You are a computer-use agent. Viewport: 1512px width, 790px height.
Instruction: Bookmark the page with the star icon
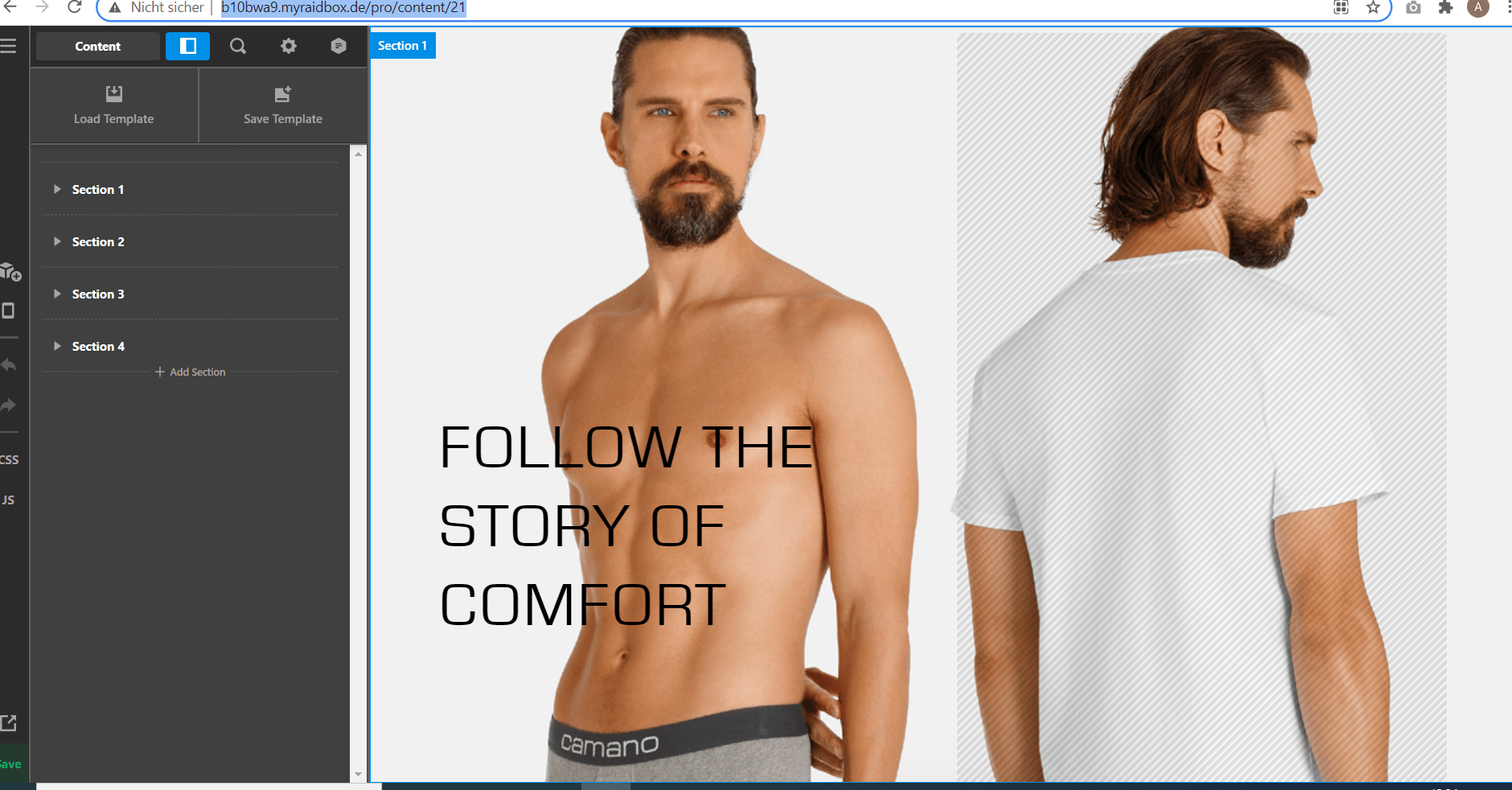click(x=1373, y=8)
